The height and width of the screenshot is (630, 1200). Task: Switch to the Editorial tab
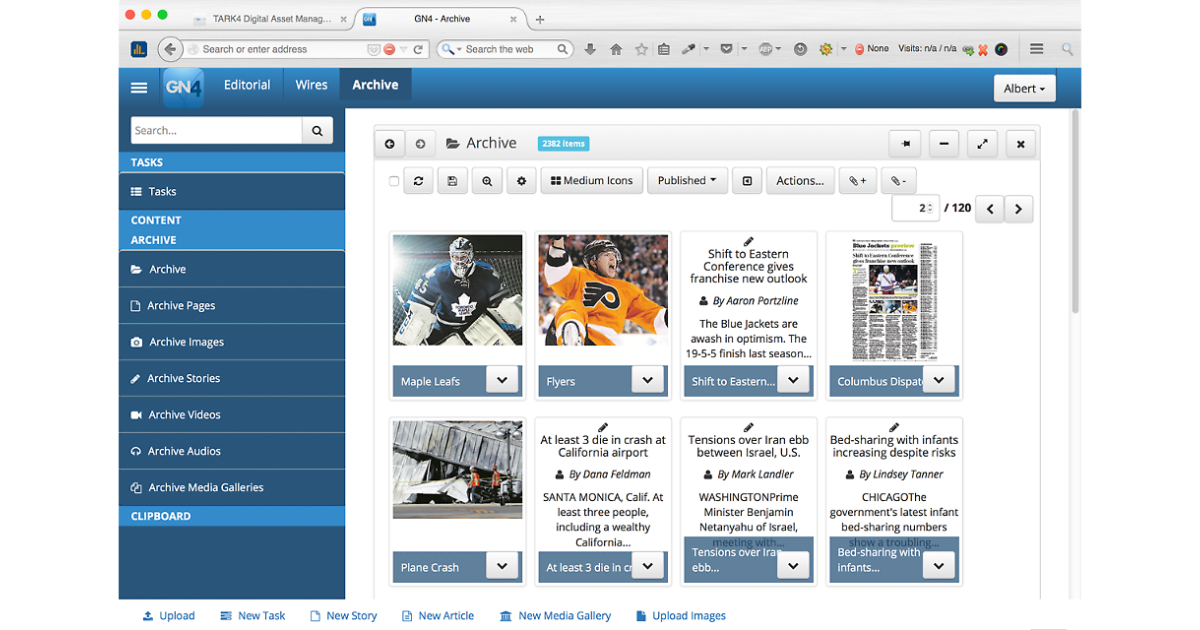pos(247,85)
